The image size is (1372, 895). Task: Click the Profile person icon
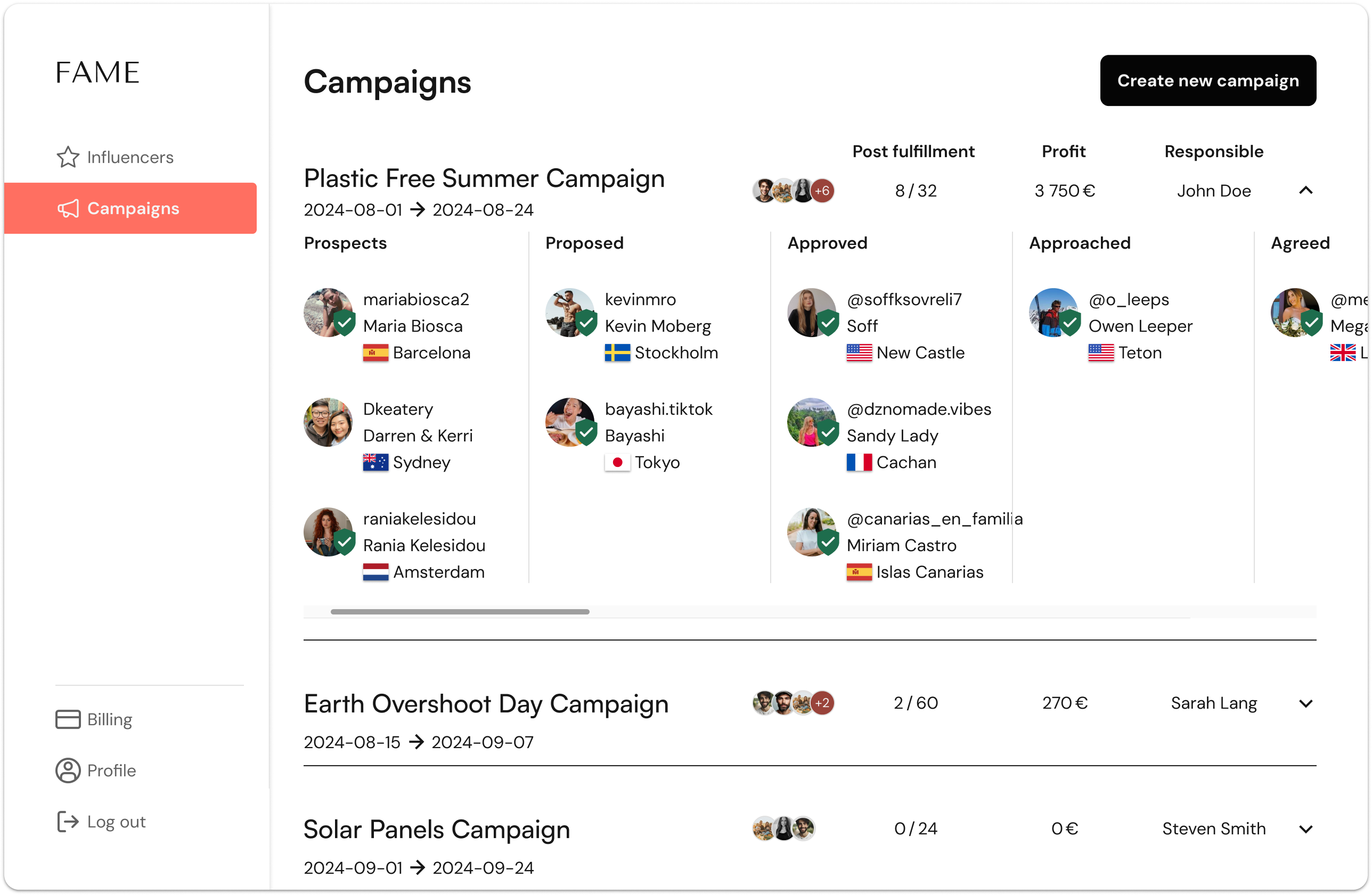[x=68, y=770]
